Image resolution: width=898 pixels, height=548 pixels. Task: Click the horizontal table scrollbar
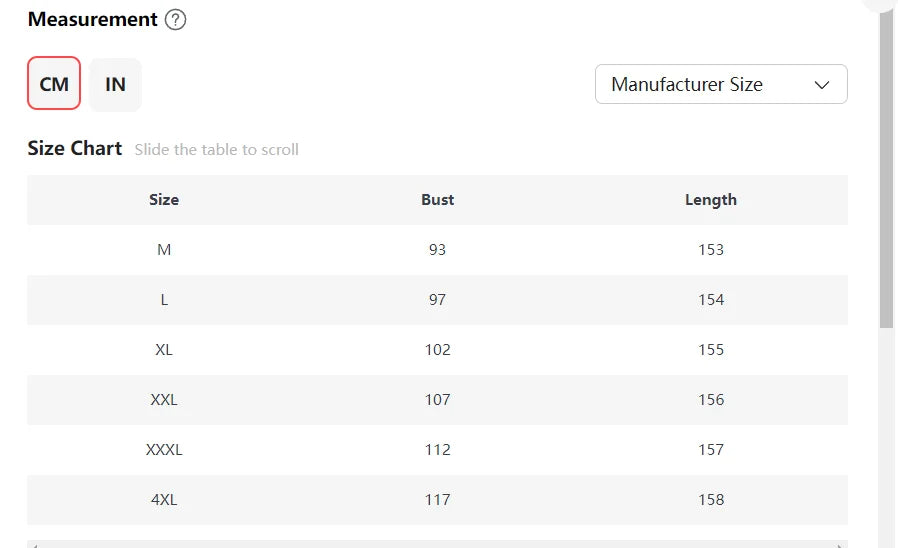(437, 544)
